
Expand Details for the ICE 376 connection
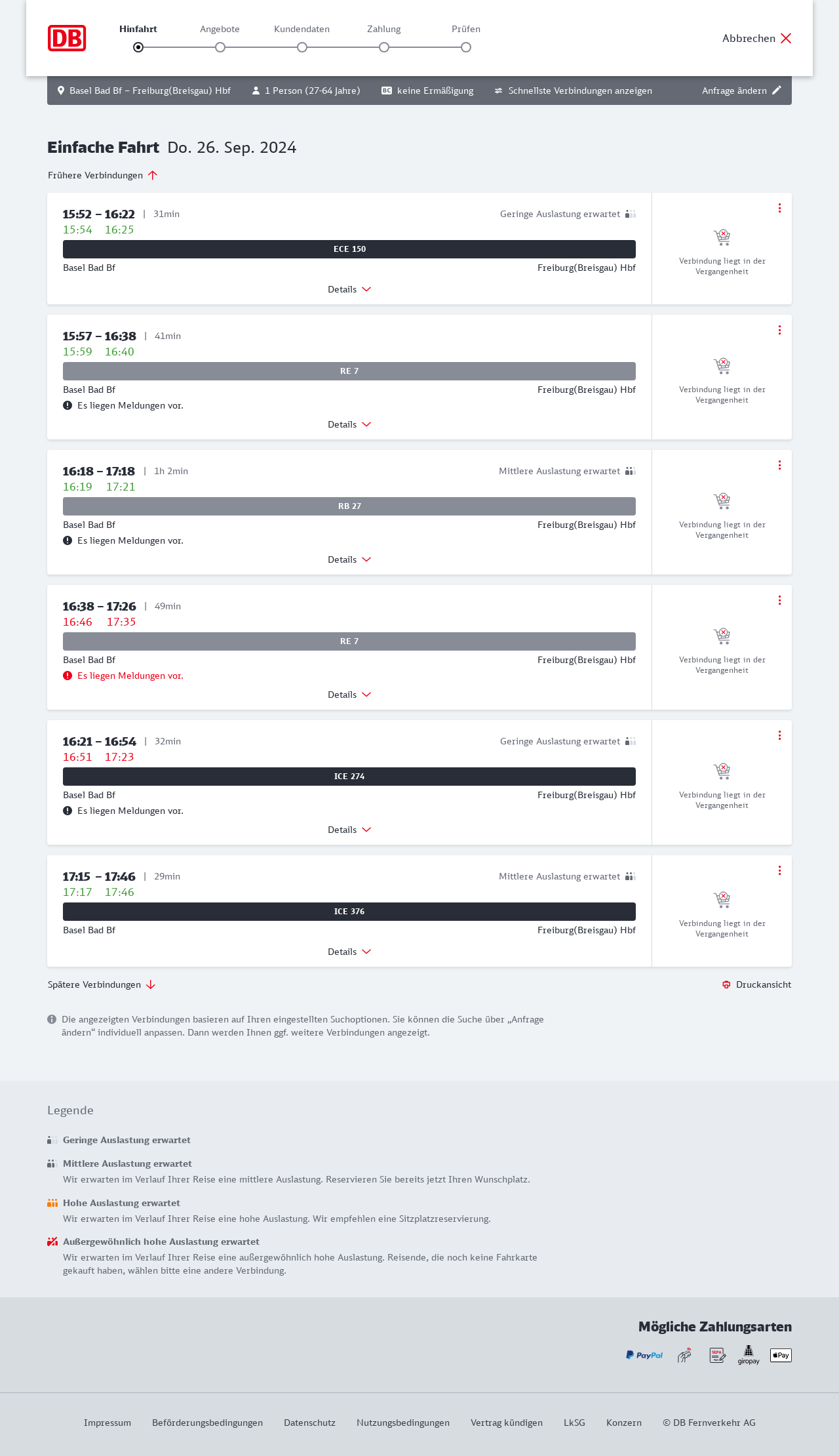349,952
